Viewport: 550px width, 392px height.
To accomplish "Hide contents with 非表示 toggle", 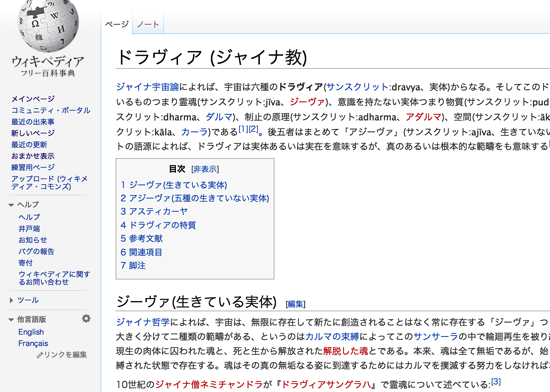I will (205, 169).
